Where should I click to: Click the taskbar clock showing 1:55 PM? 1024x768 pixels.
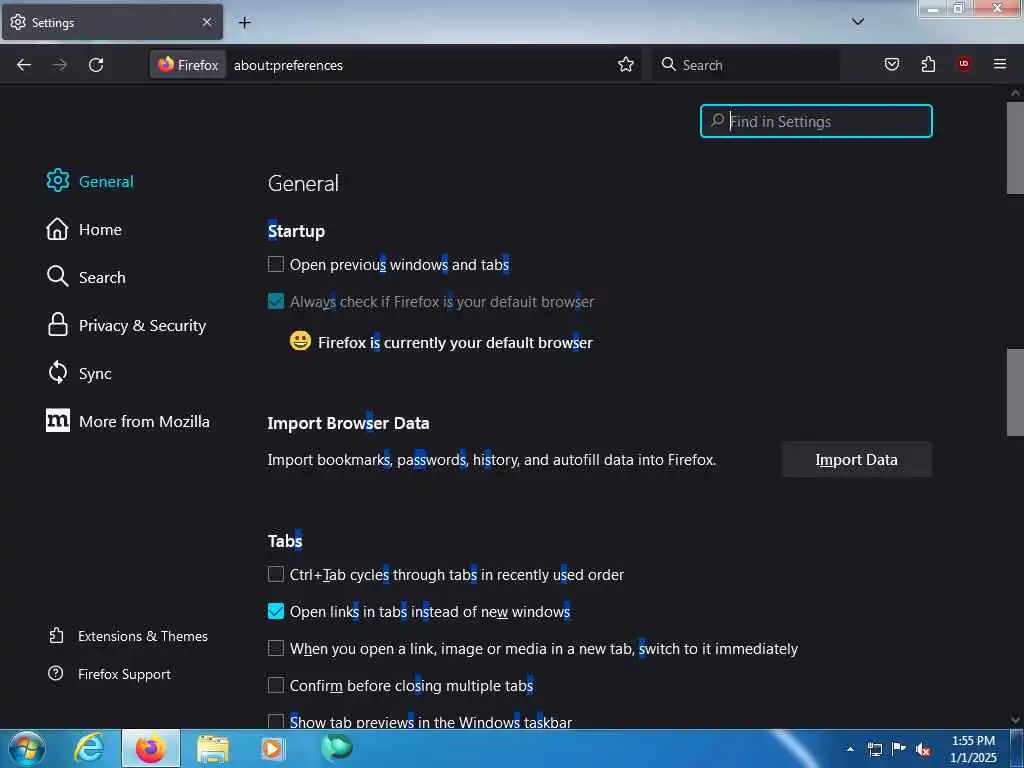(973, 749)
